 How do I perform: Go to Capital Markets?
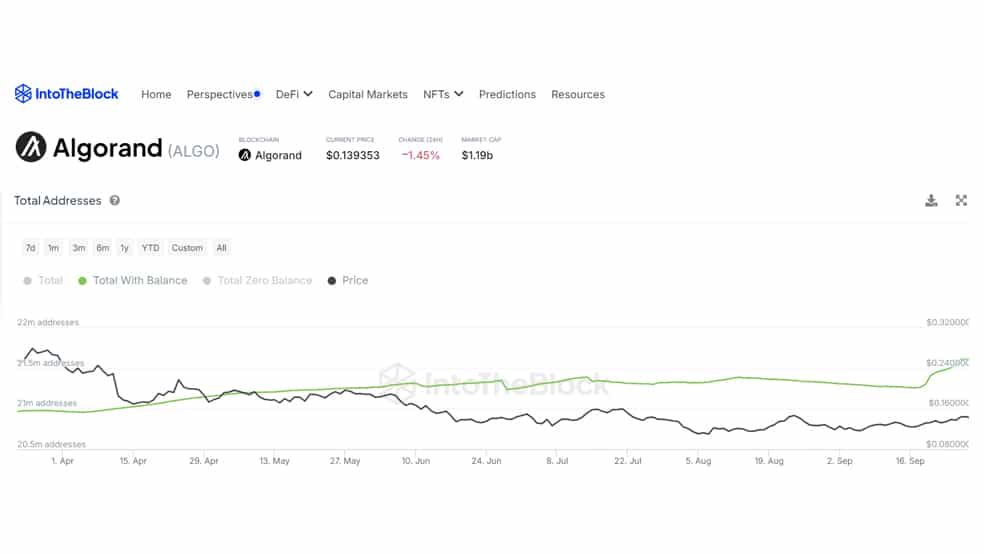(368, 94)
